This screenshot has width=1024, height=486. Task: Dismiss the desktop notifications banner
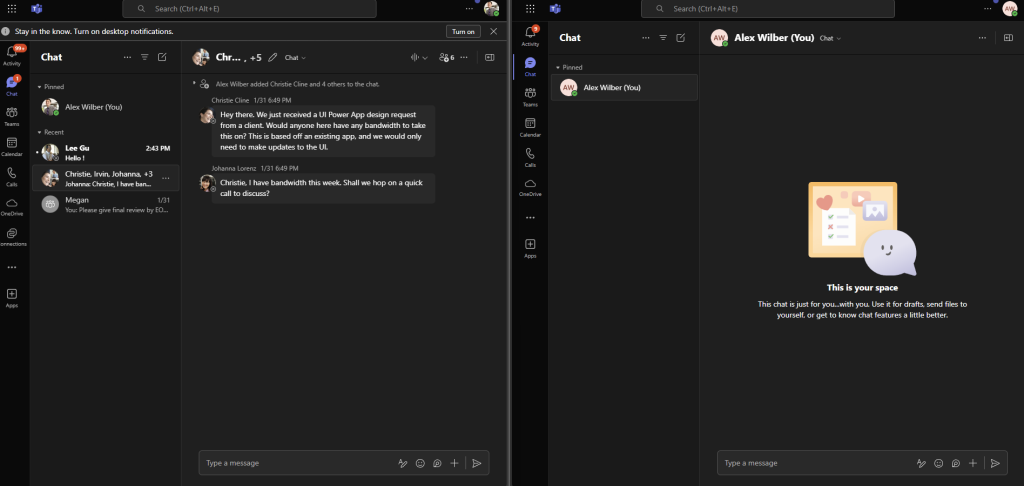tap(494, 31)
